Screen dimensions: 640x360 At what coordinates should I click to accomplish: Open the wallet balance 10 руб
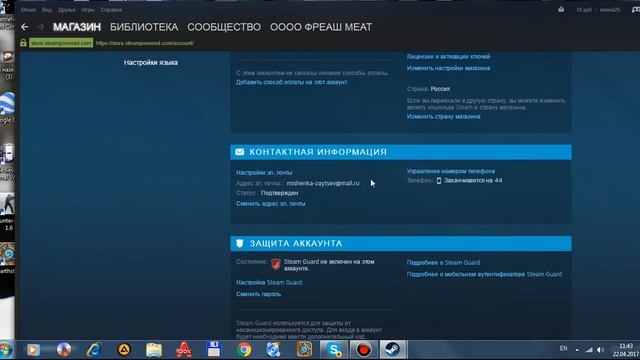pyautogui.click(x=584, y=10)
